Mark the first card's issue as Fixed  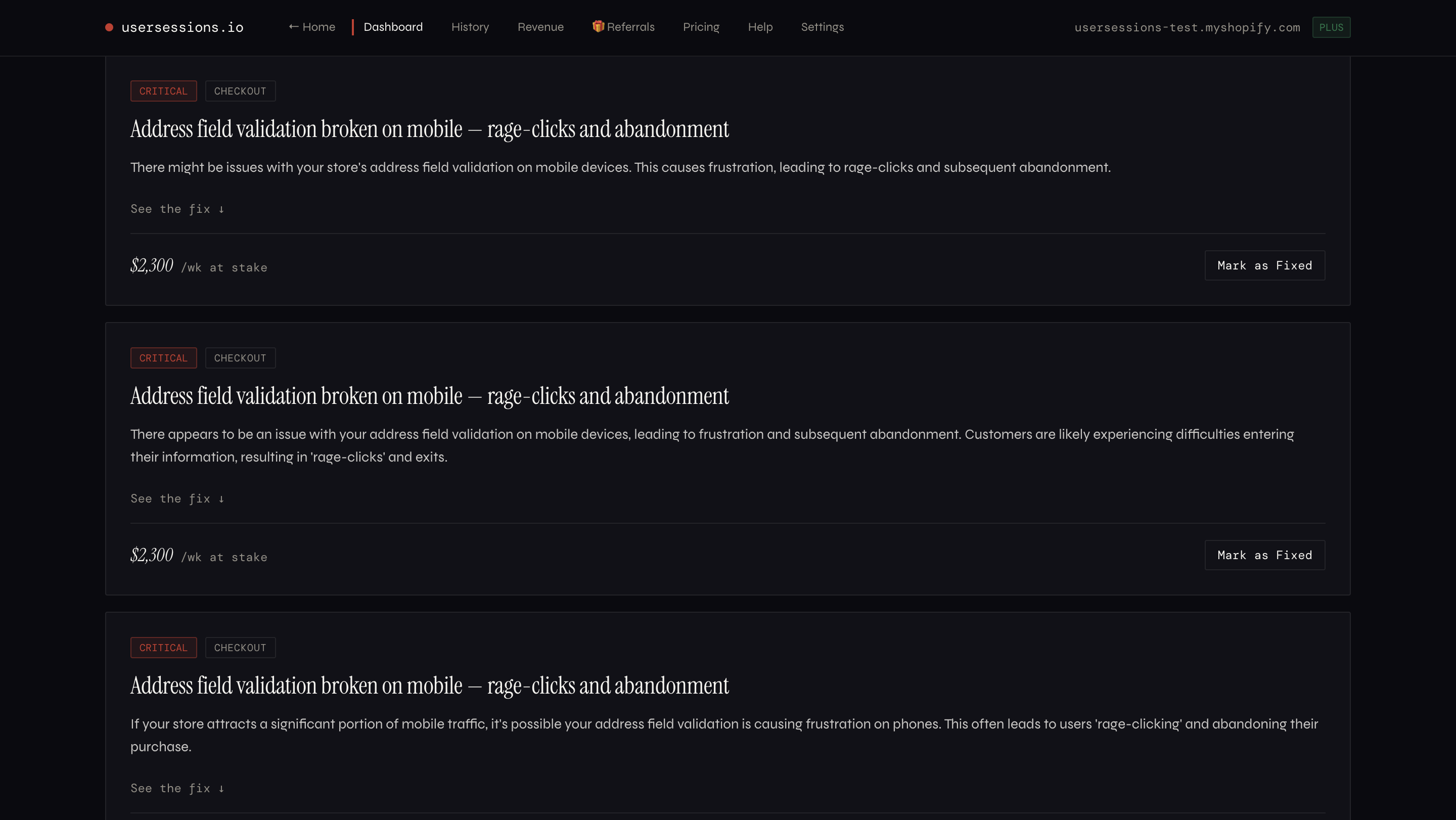1264,265
